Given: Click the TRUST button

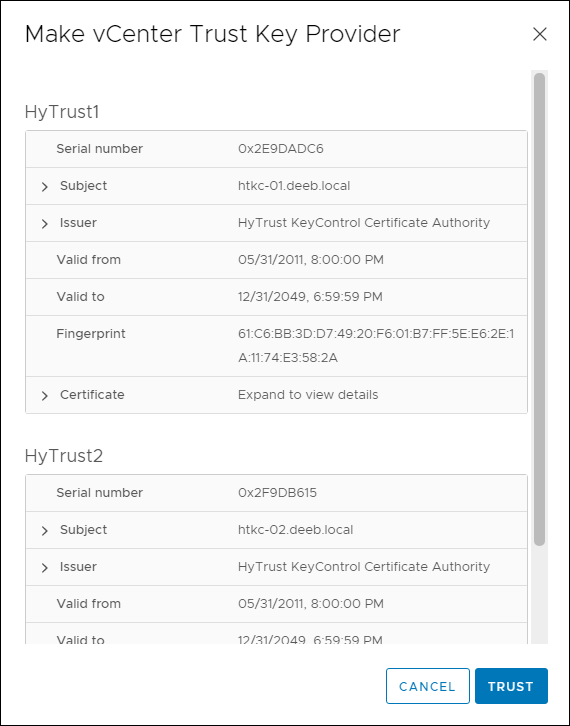Looking at the screenshot, I should 511,686.
